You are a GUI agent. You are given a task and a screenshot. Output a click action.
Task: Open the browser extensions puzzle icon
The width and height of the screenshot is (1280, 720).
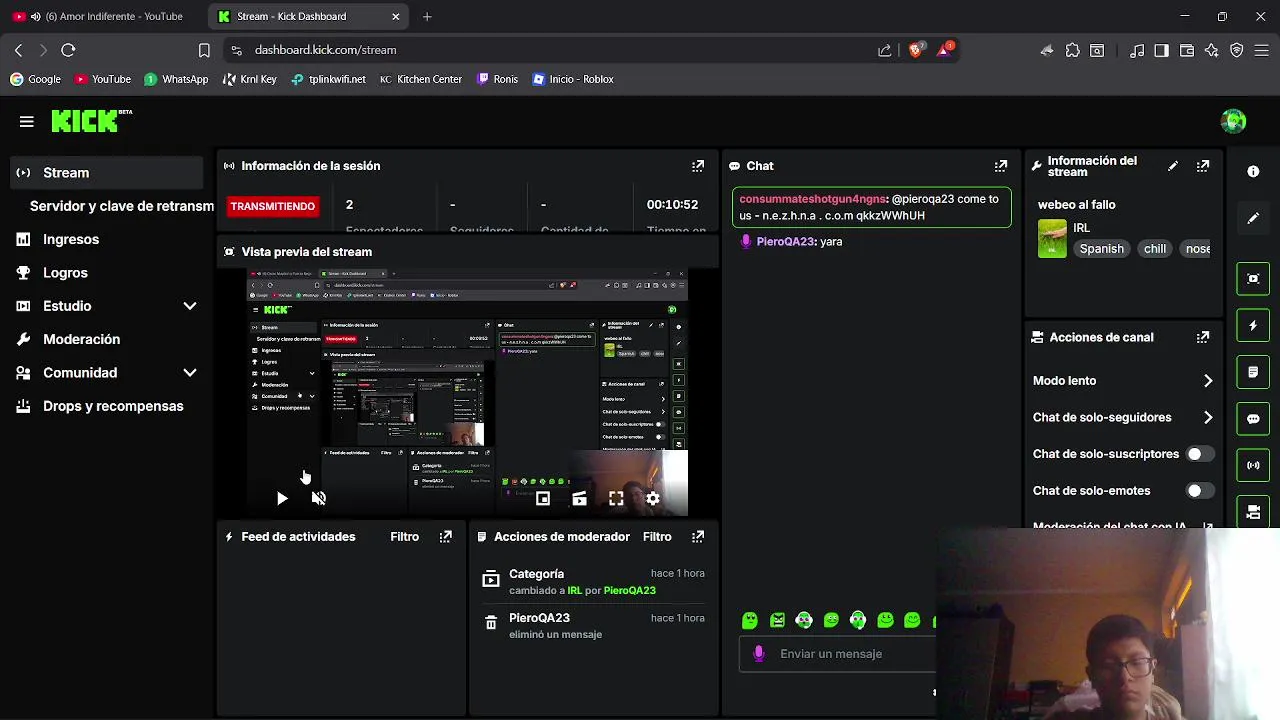[x=1073, y=50]
